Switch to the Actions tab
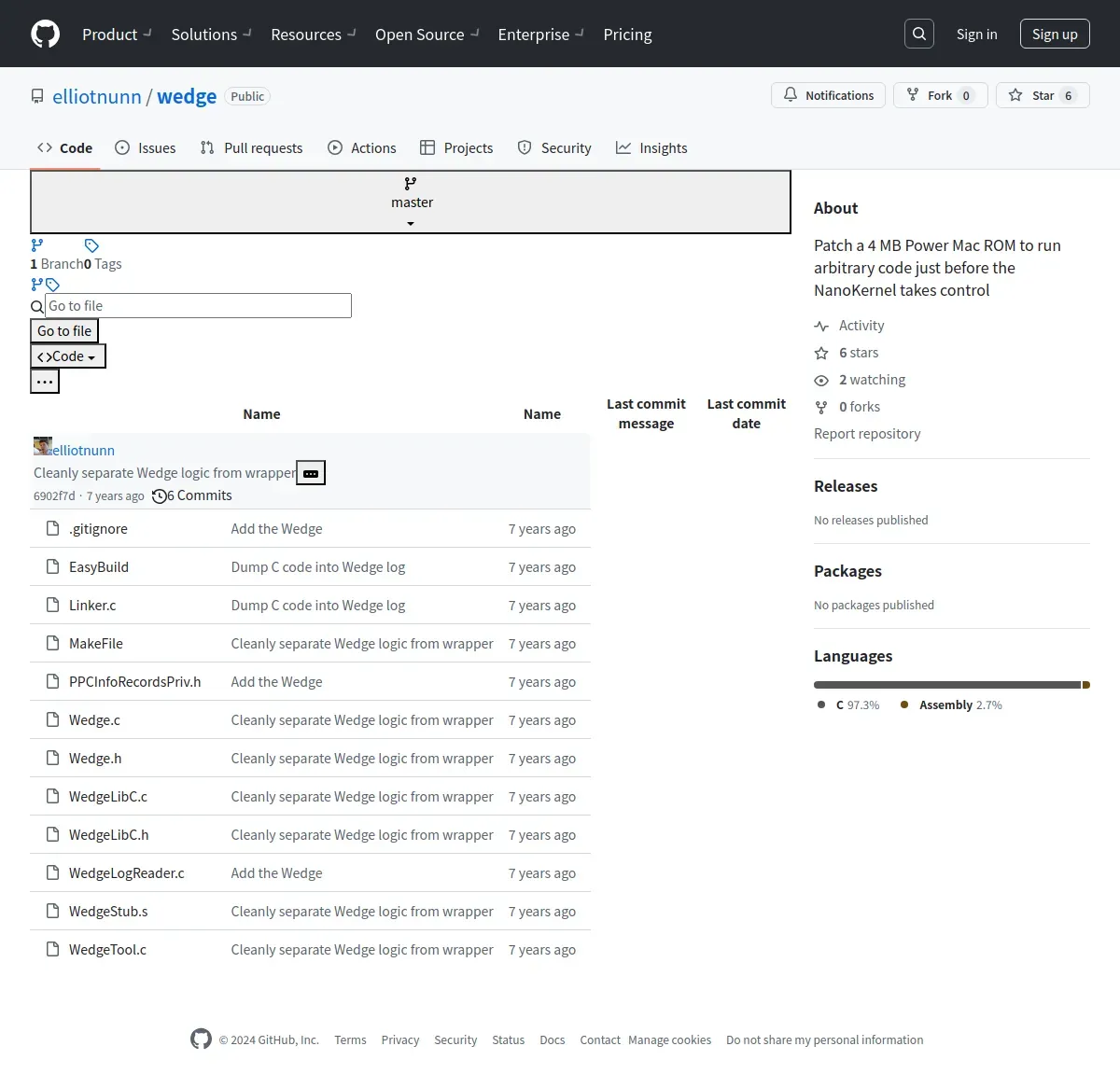1120x1088 pixels. tap(362, 147)
